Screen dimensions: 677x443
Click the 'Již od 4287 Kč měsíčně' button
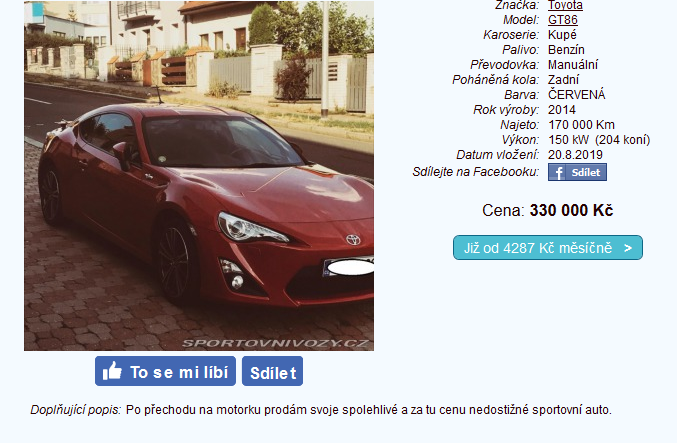click(x=548, y=248)
